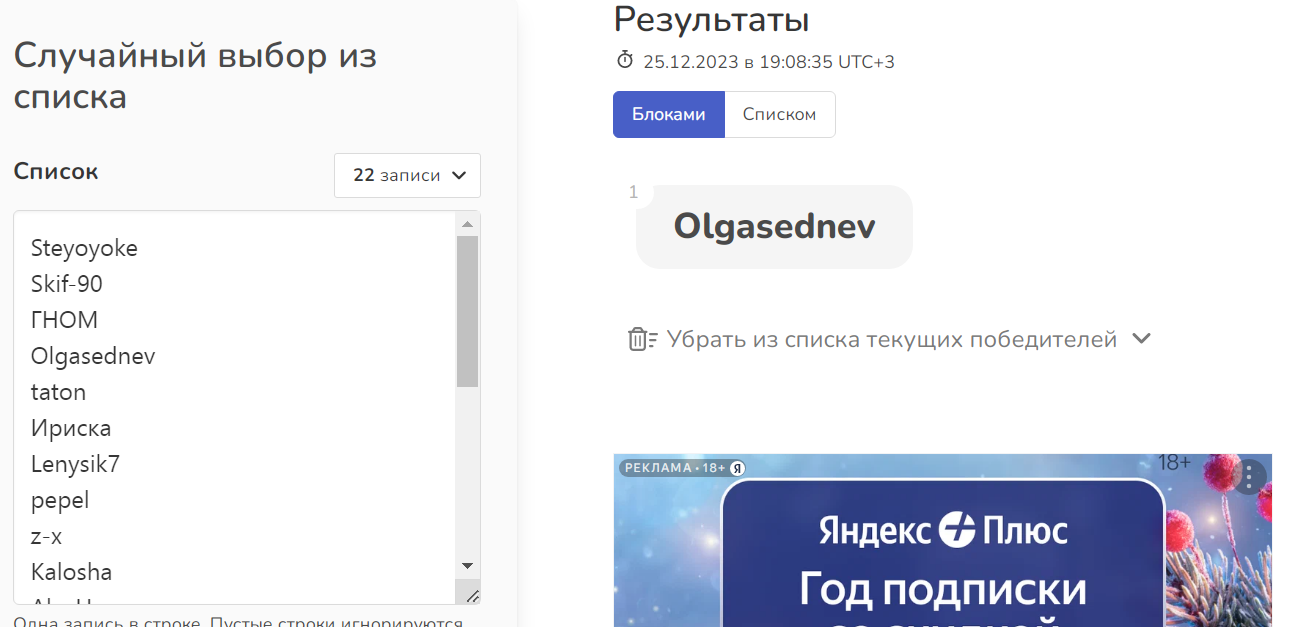Click the РЕКЛАМА 18+ ad label badge

(x=683, y=468)
